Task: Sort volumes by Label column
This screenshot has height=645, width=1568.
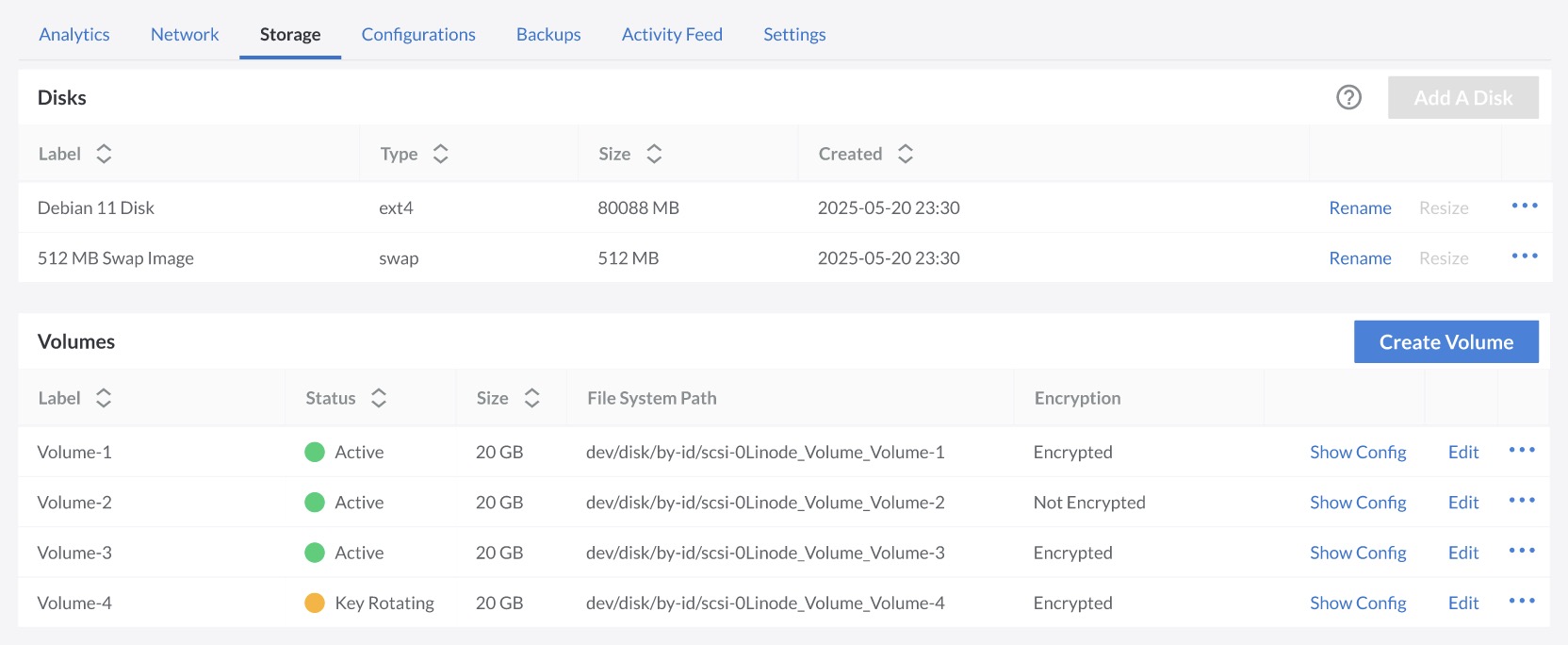Action: pos(104,398)
